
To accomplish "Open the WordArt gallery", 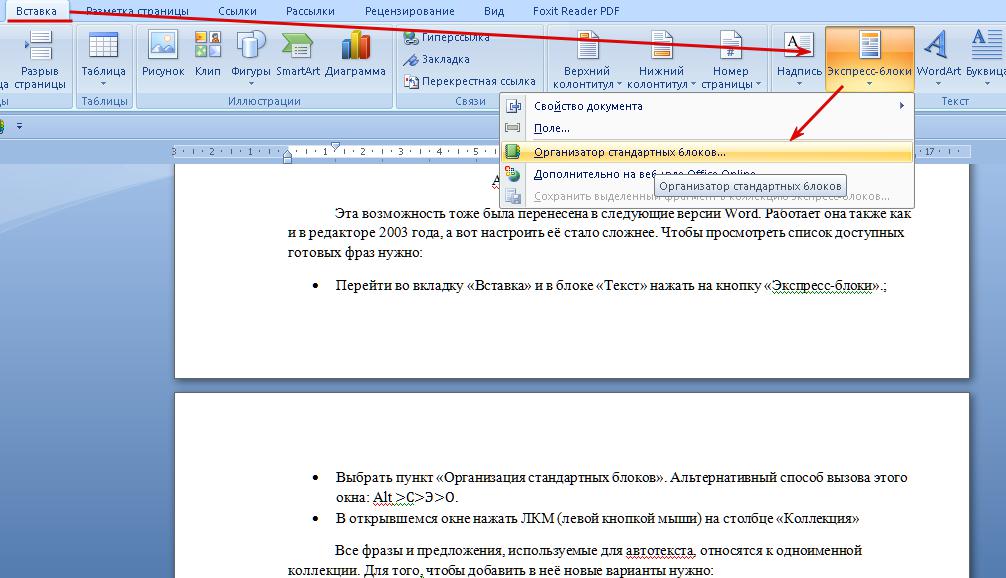I will [x=938, y=54].
